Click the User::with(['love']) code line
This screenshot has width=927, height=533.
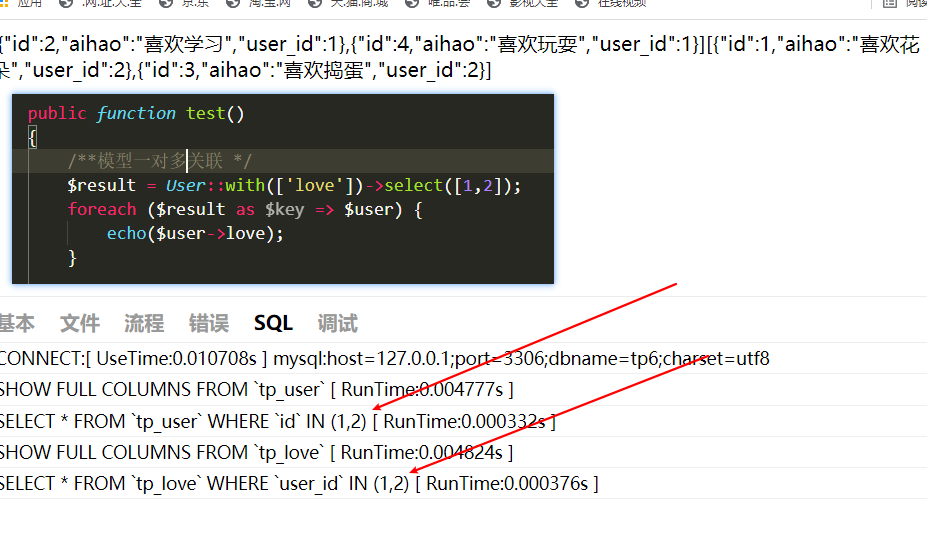pos(294,186)
